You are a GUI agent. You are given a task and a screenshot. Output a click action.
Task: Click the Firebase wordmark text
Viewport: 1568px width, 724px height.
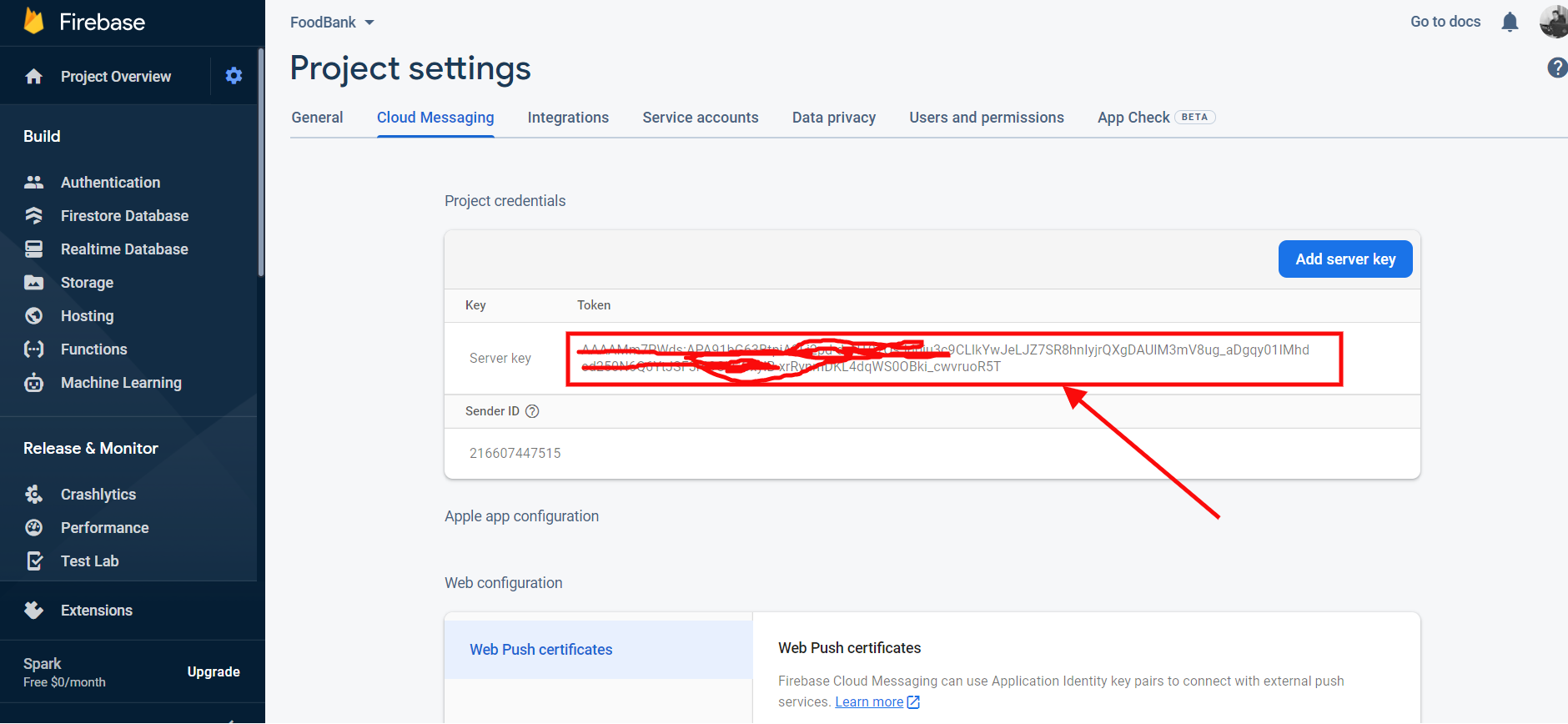coord(102,22)
